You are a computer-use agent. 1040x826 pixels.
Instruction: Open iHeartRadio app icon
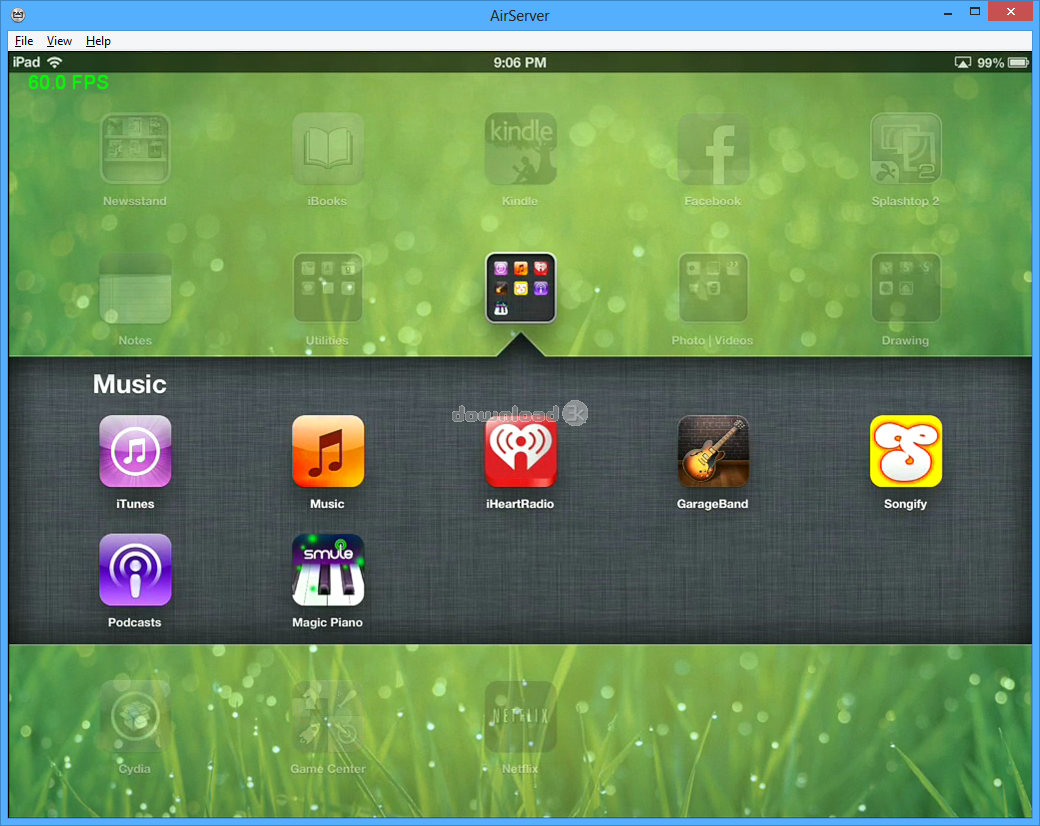point(520,451)
